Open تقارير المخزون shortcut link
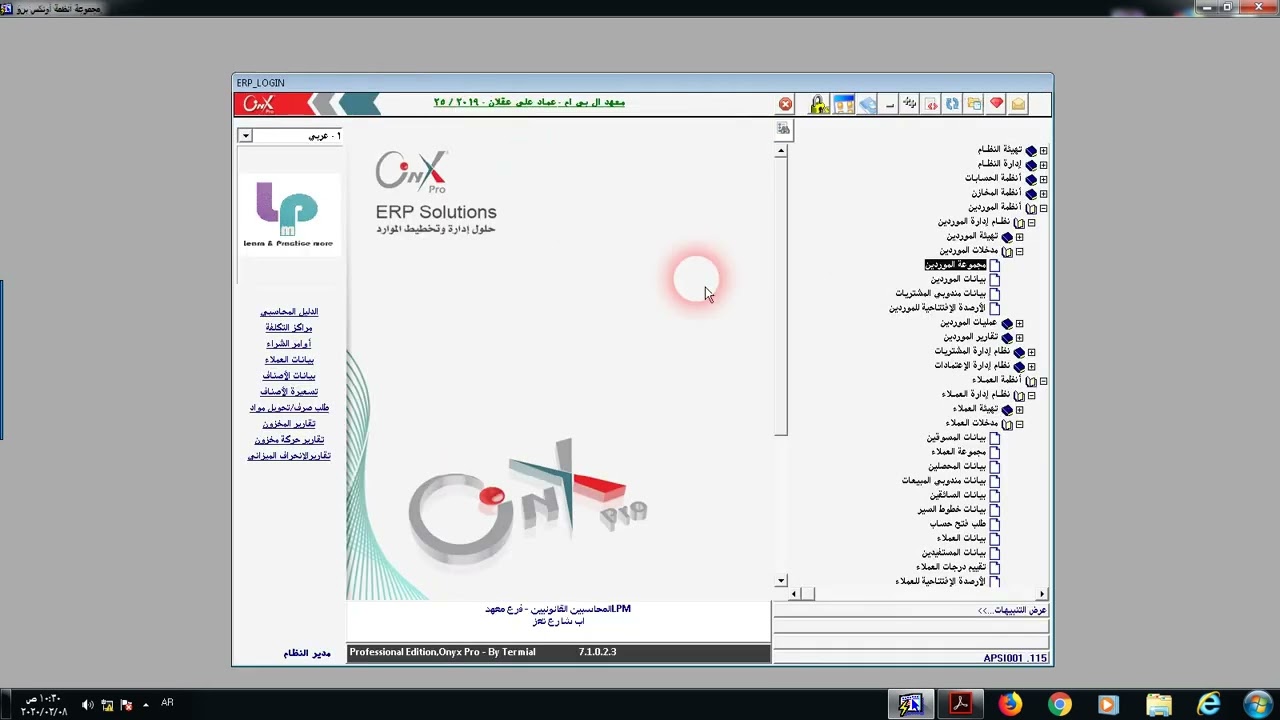1280x720 pixels. pyautogui.click(x=289, y=424)
